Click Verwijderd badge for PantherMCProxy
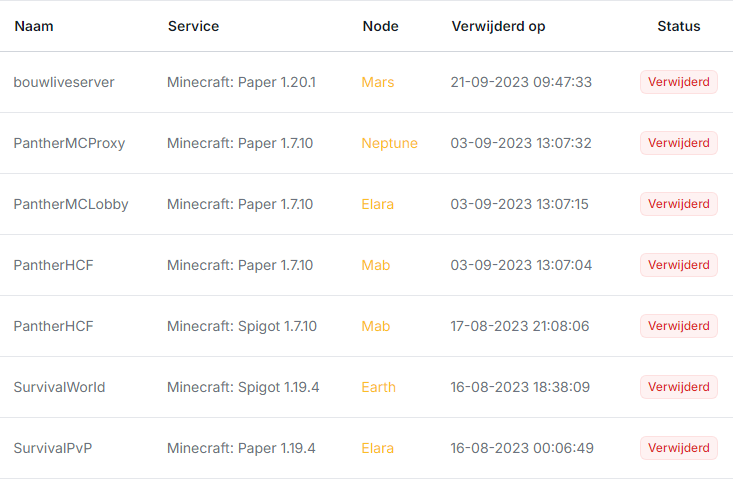 coord(679,143)
